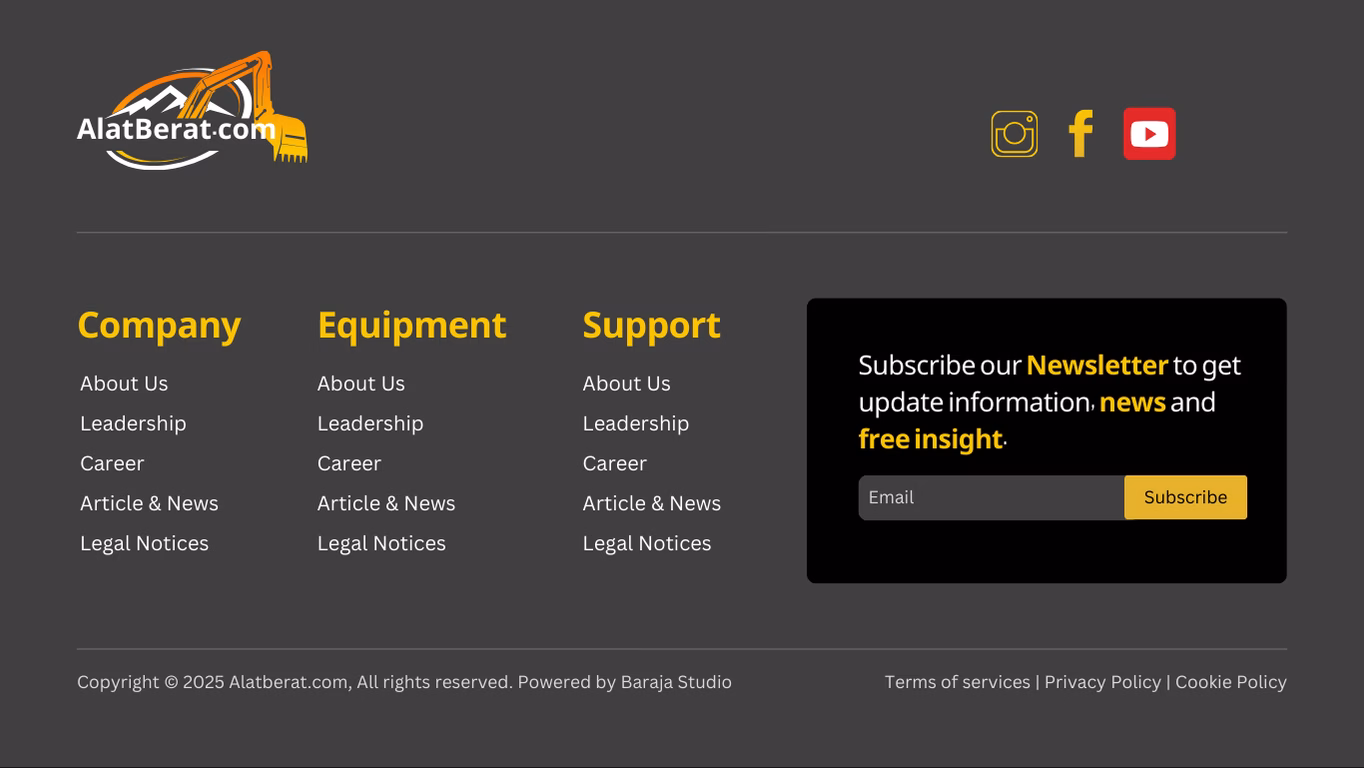Image resolution: width=1364 pixels, height=768 pixels.
Task: Open About Us under Equipment
Action: [361, 384]
